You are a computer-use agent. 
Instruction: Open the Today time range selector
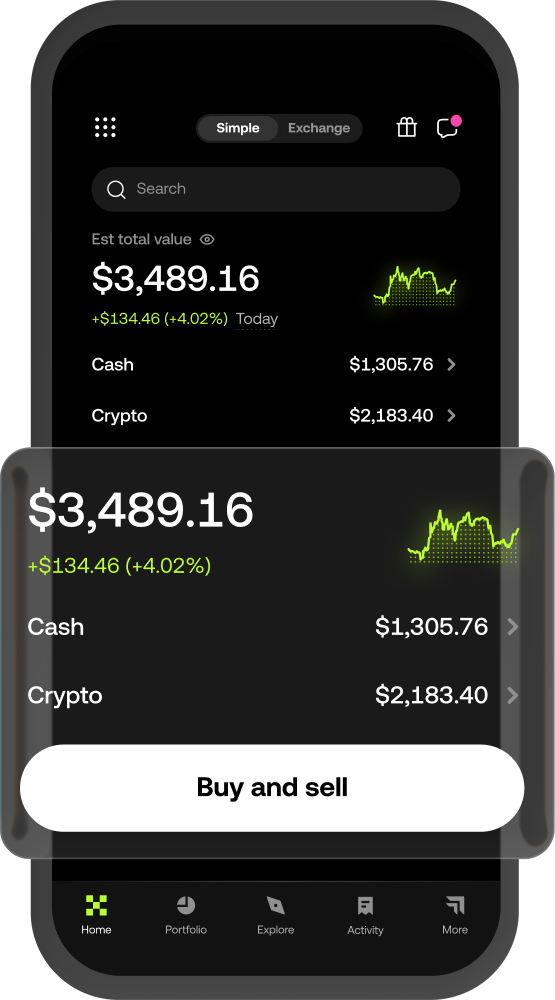(x=256, y=319)
